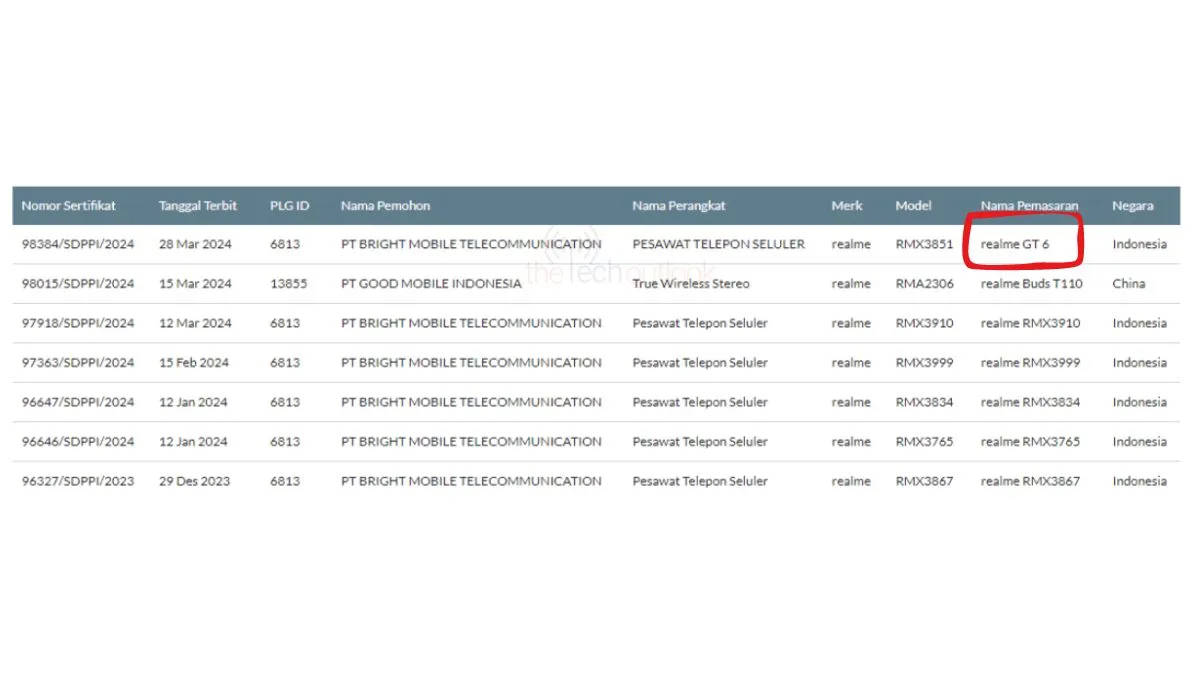Click model cell RMX3910
The width and height of the screenshot is (1200, 675).
pyautogui.click(x=925, y=323)
